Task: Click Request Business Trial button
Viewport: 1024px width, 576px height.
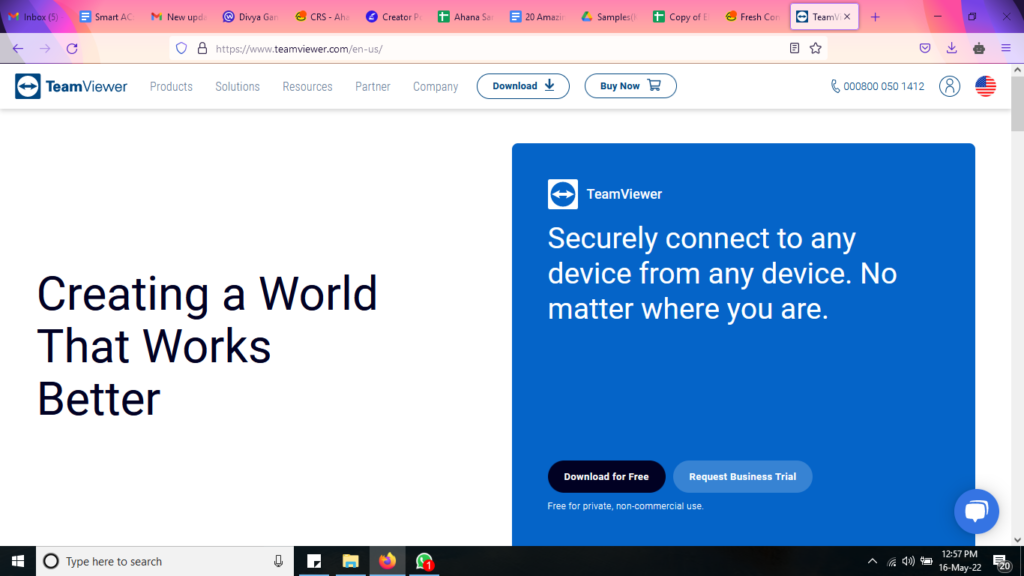Action: [743, 477]
